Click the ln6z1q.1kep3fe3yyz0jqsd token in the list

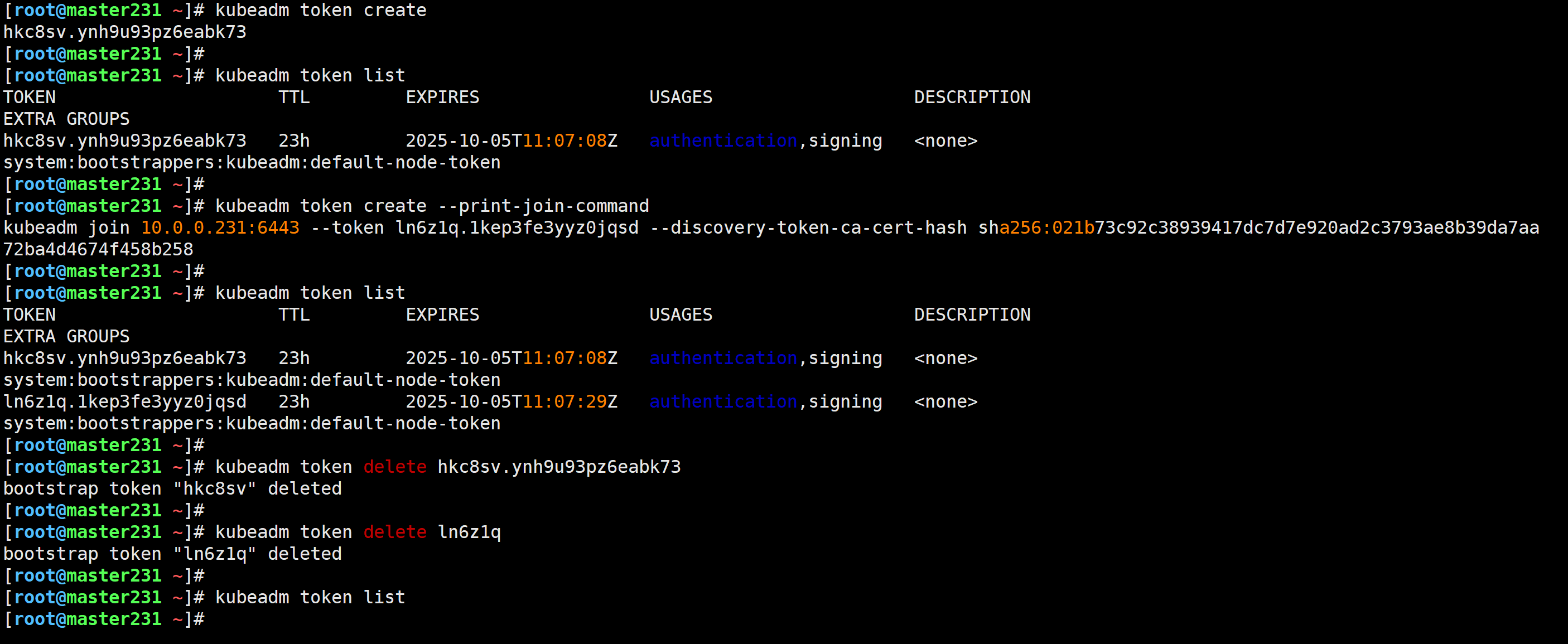125,402
